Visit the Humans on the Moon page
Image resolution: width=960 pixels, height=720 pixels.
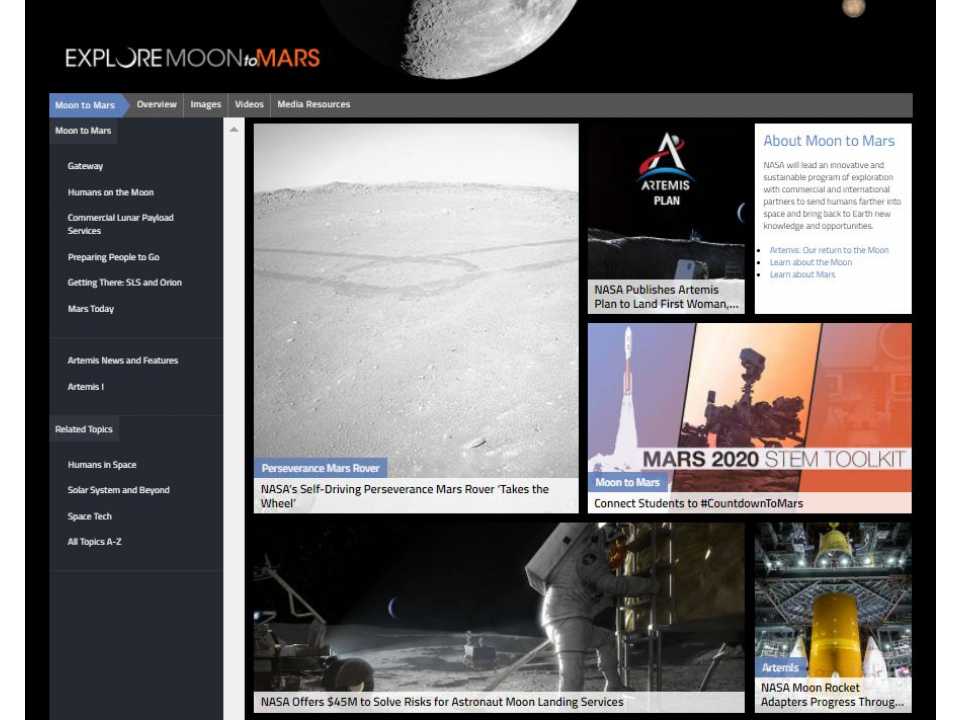pyautogui.click(x=110, y=191)
